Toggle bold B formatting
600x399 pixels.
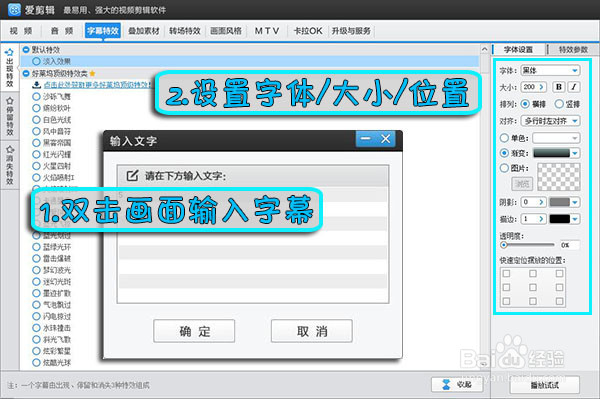point(559,87)
